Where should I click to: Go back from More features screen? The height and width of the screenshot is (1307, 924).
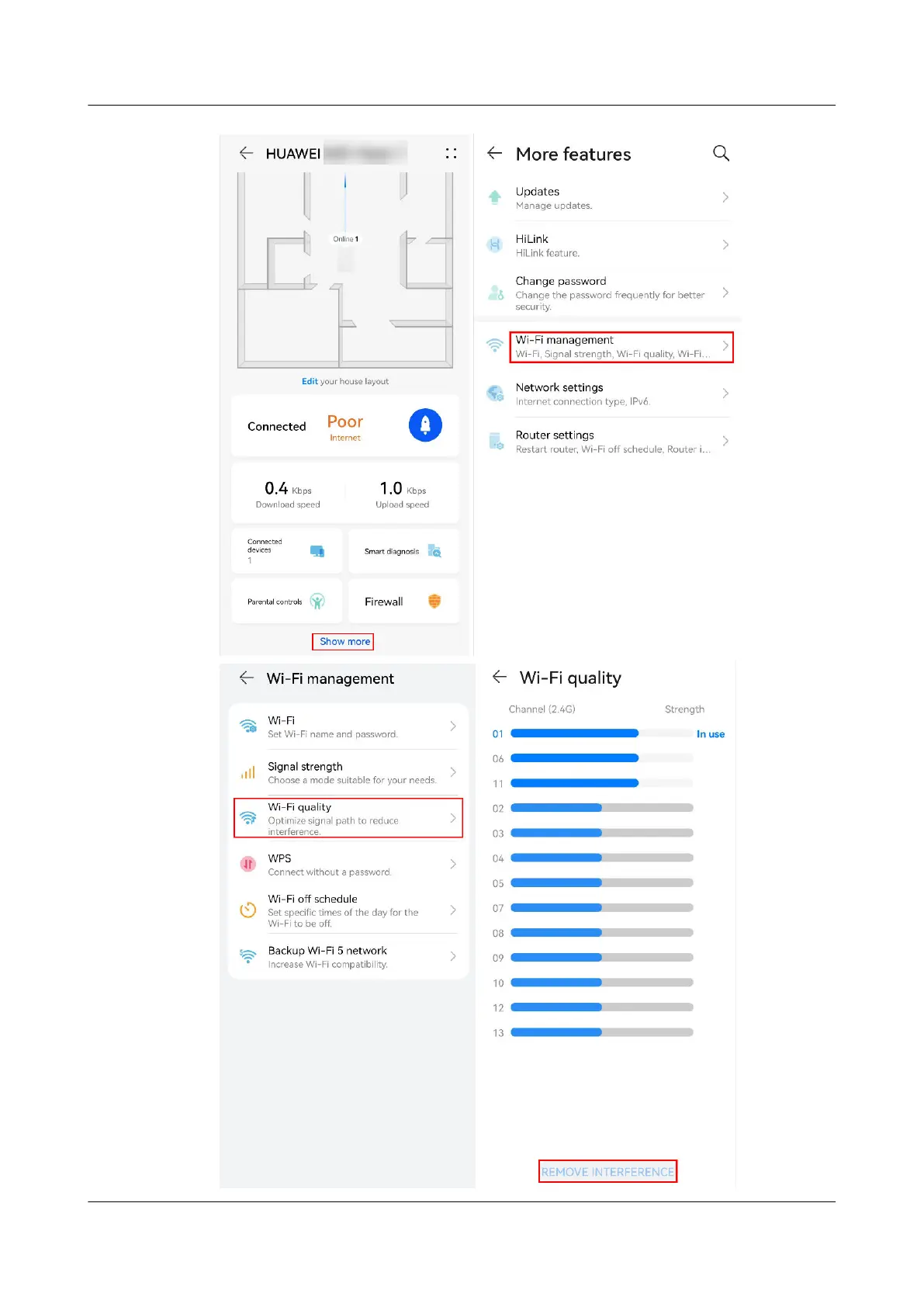pos(494,153)
